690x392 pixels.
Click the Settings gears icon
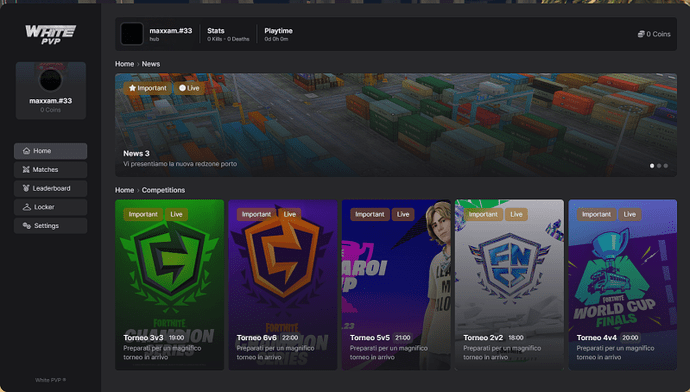[x=26, y=226]
